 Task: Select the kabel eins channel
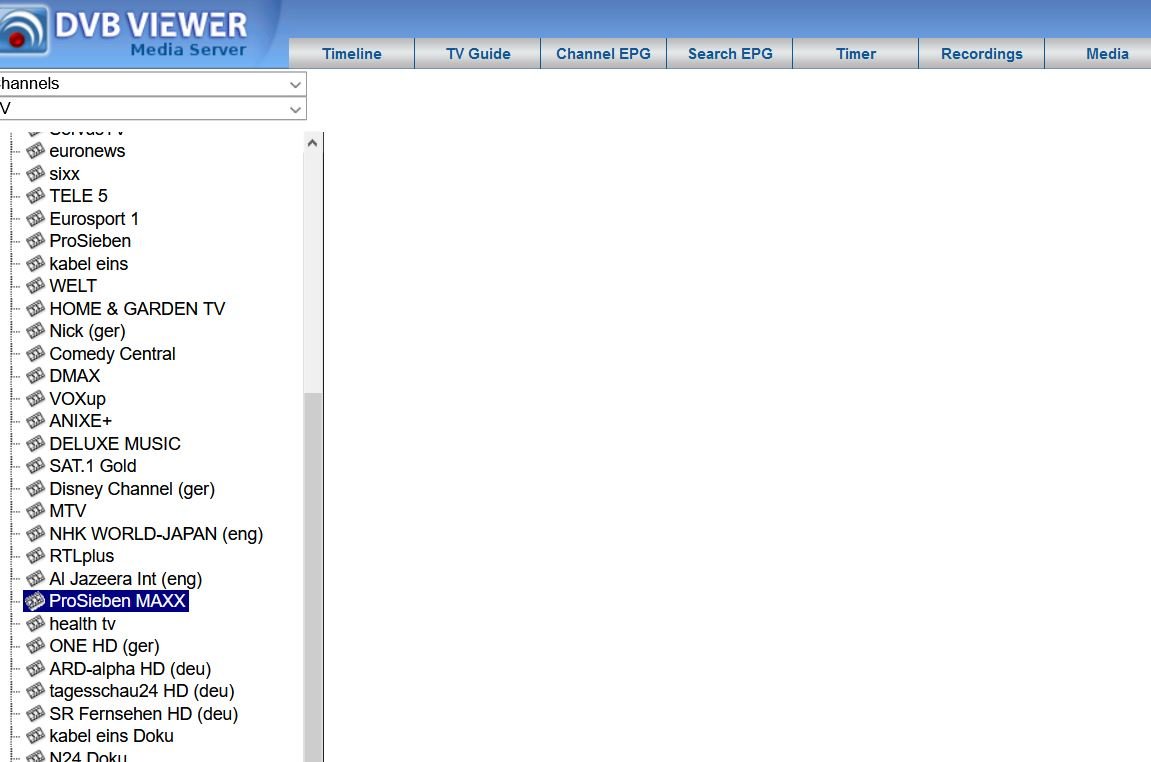pyautogui.click(x=88, y=264)
